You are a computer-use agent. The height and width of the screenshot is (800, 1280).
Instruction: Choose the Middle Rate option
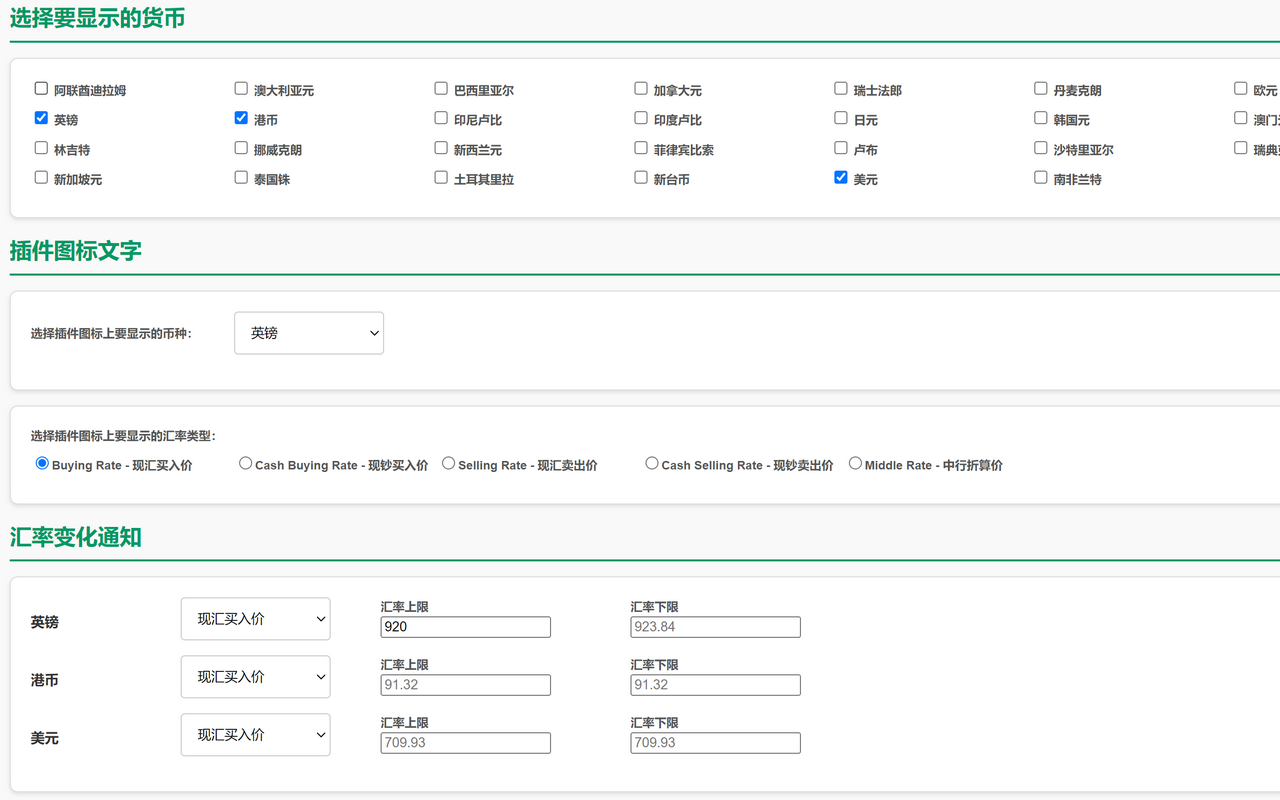[x=855, y=462]
